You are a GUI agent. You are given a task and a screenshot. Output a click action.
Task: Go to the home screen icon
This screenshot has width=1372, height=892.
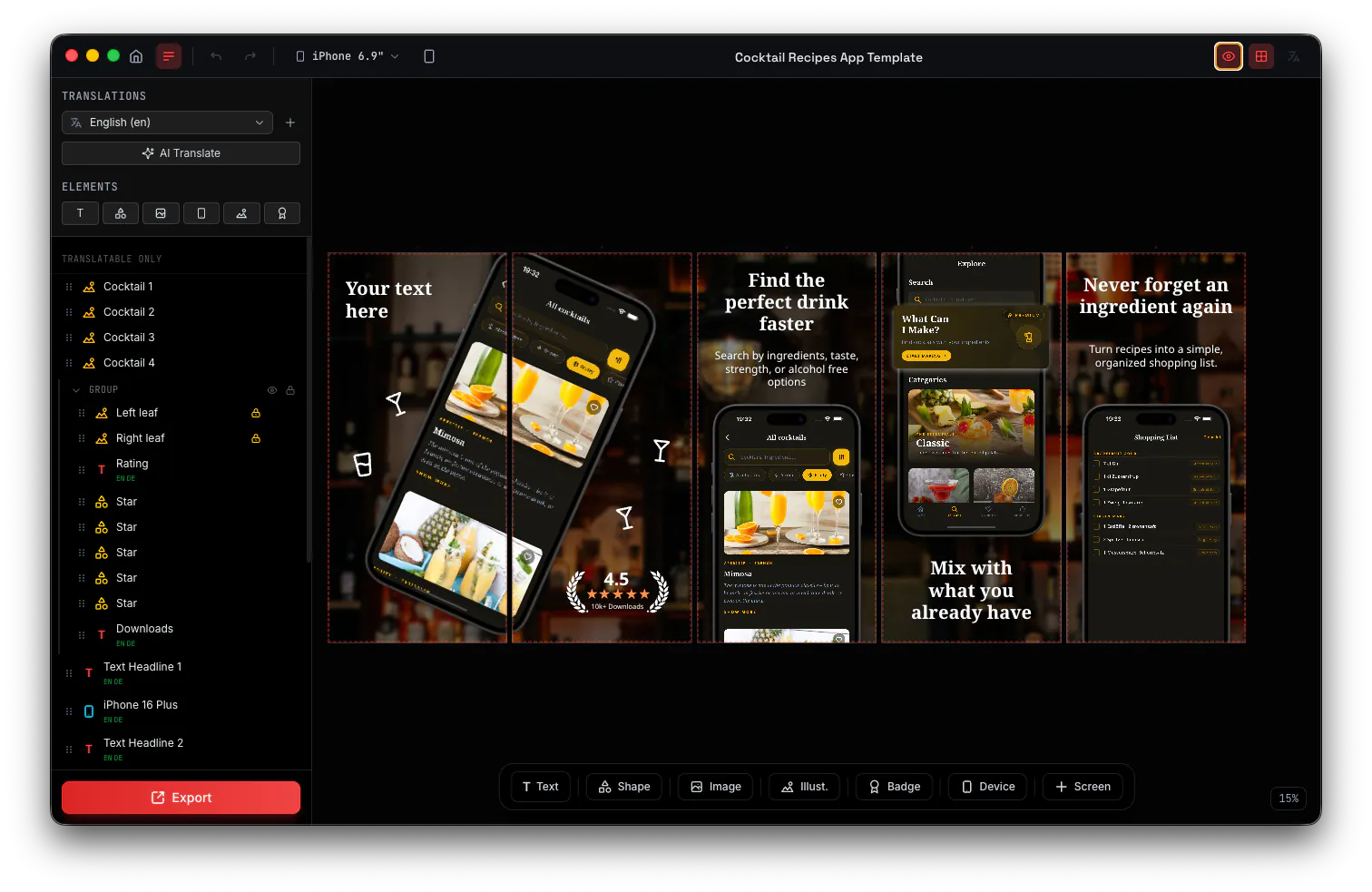pos(136,56)
